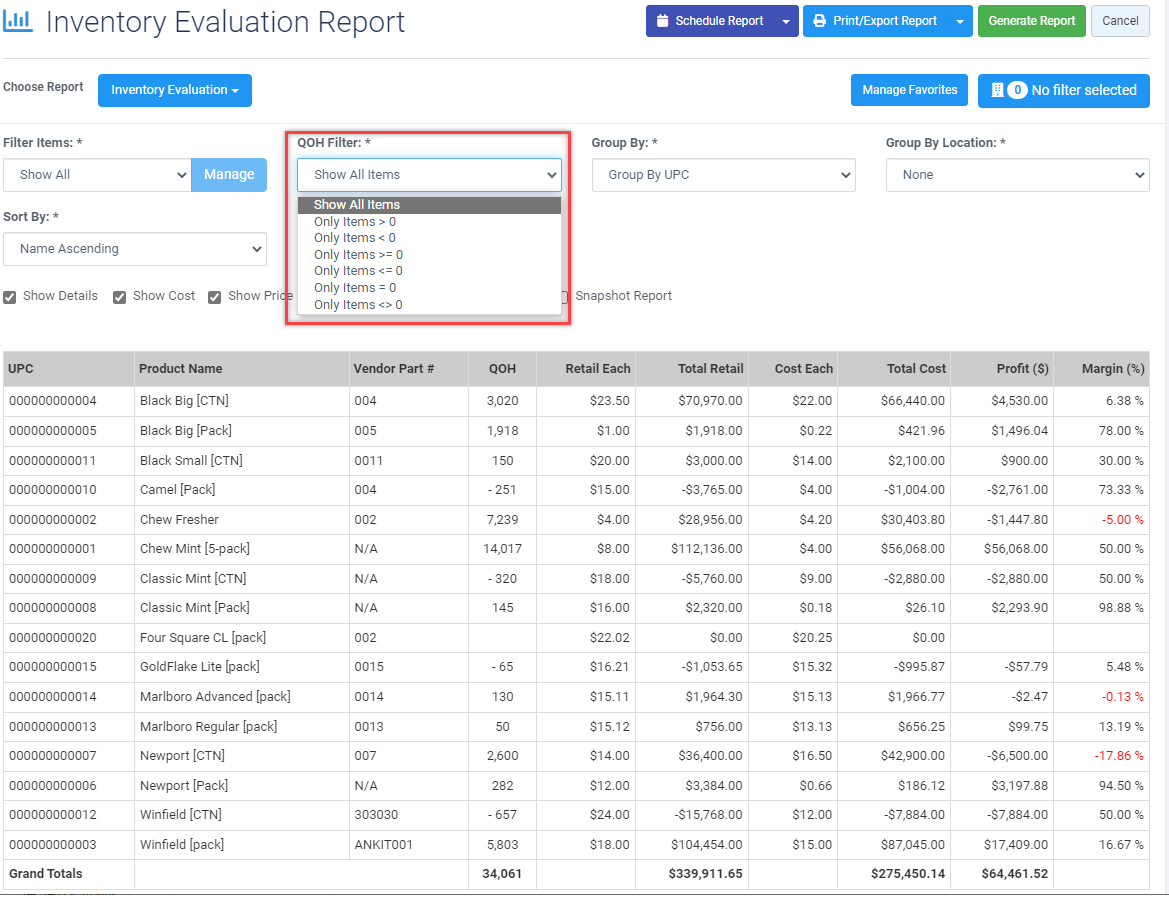Click the Product Name column header
This screenshot has height=897, width=1169.
click(242, 369)
